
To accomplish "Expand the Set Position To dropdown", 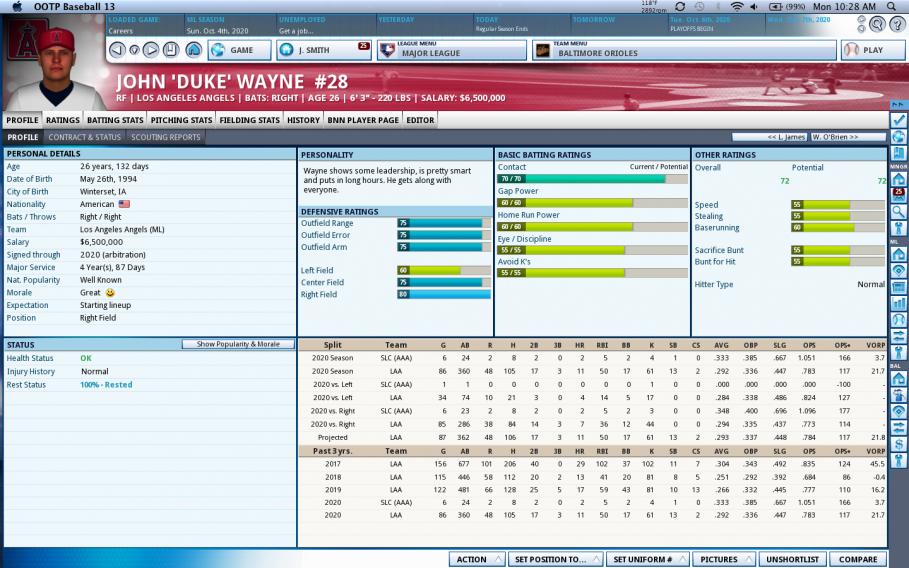I will [555, 559].
